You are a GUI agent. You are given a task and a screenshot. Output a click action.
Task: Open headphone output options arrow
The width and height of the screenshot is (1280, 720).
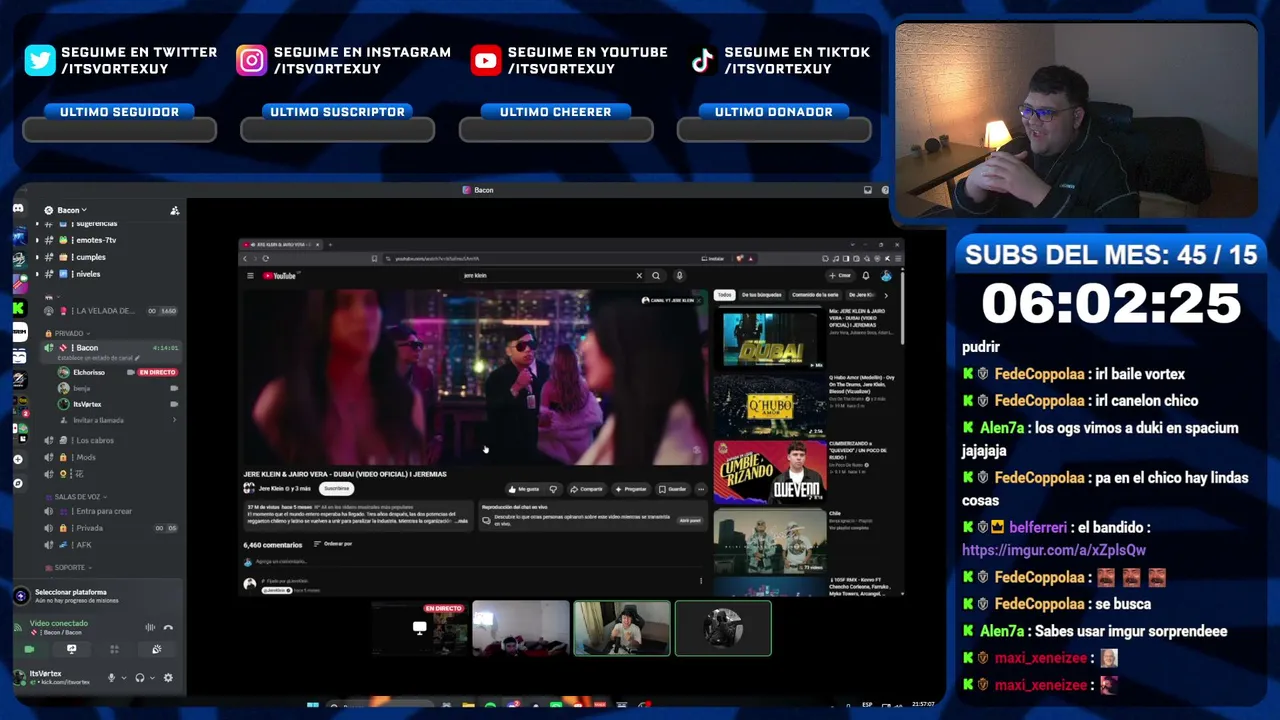[x=152, y=678]
